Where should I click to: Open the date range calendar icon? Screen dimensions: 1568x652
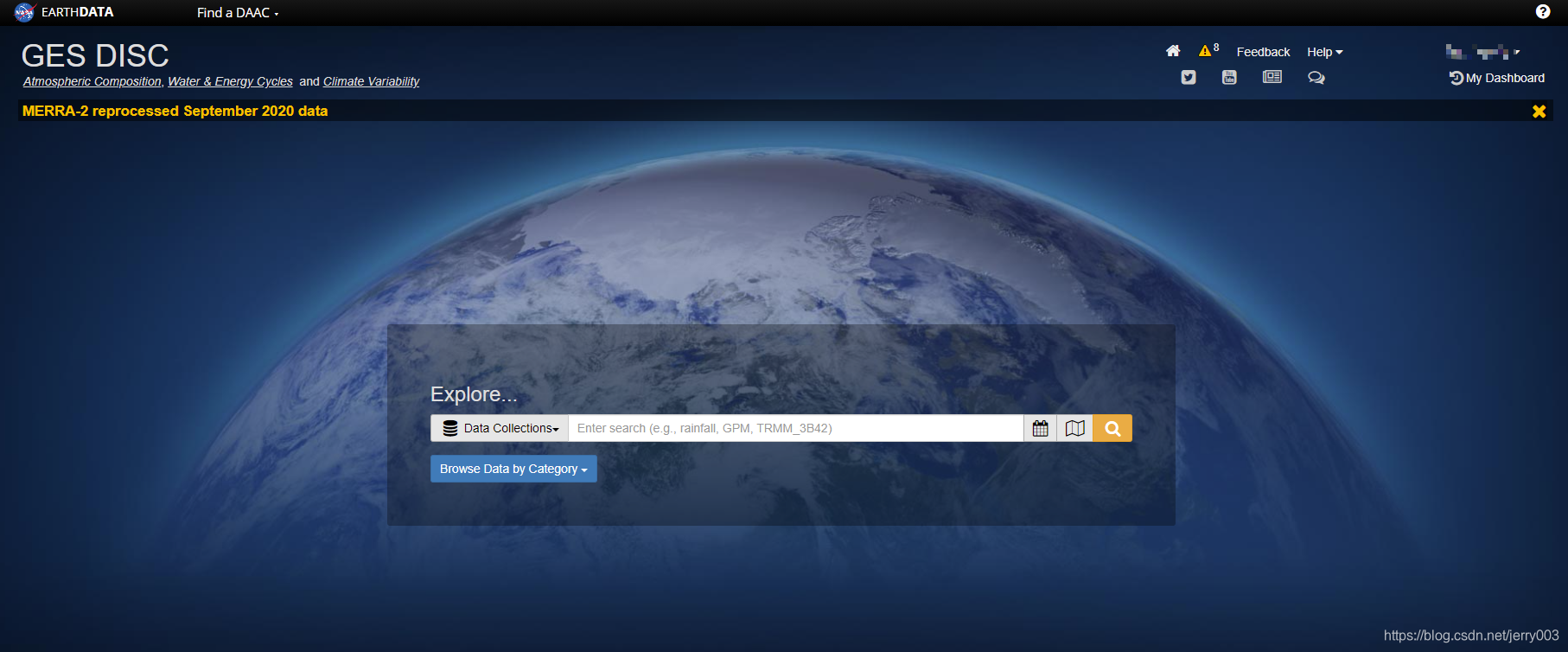click(x=1041, y=428)
